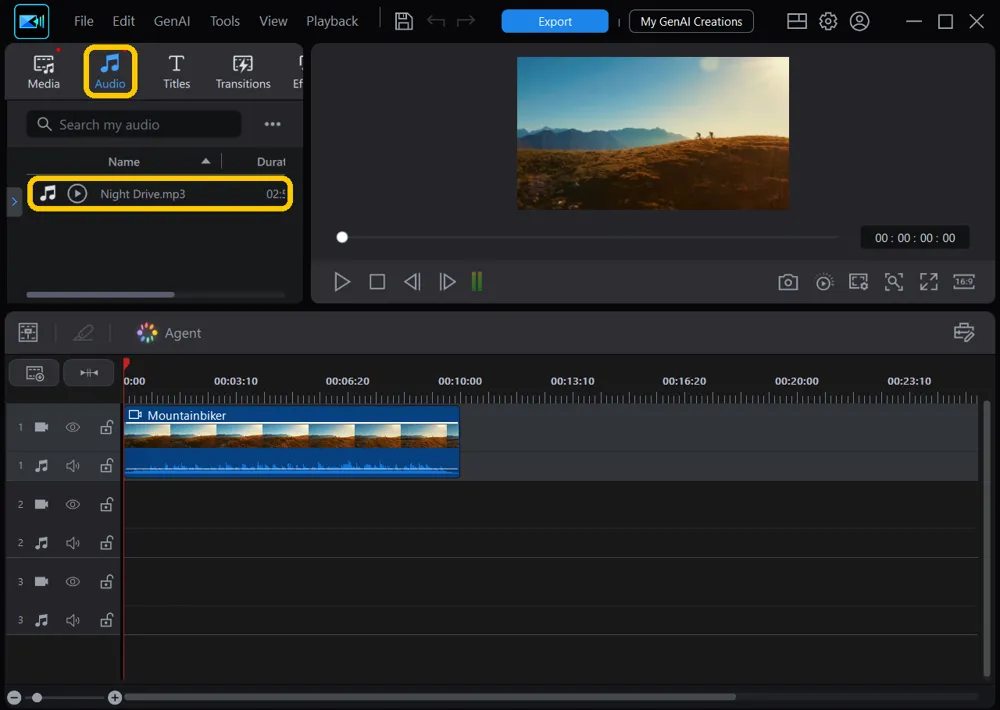Switch to the Titles tab
The width and height of the screenshot is (1000, 710).
176,71
